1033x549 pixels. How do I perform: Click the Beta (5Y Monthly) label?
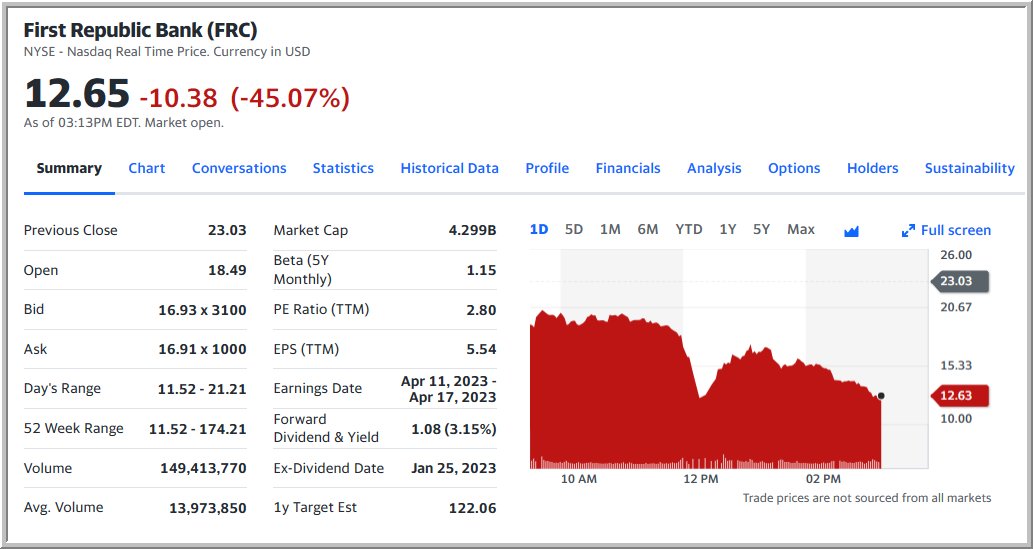click(x=302, y=270)
